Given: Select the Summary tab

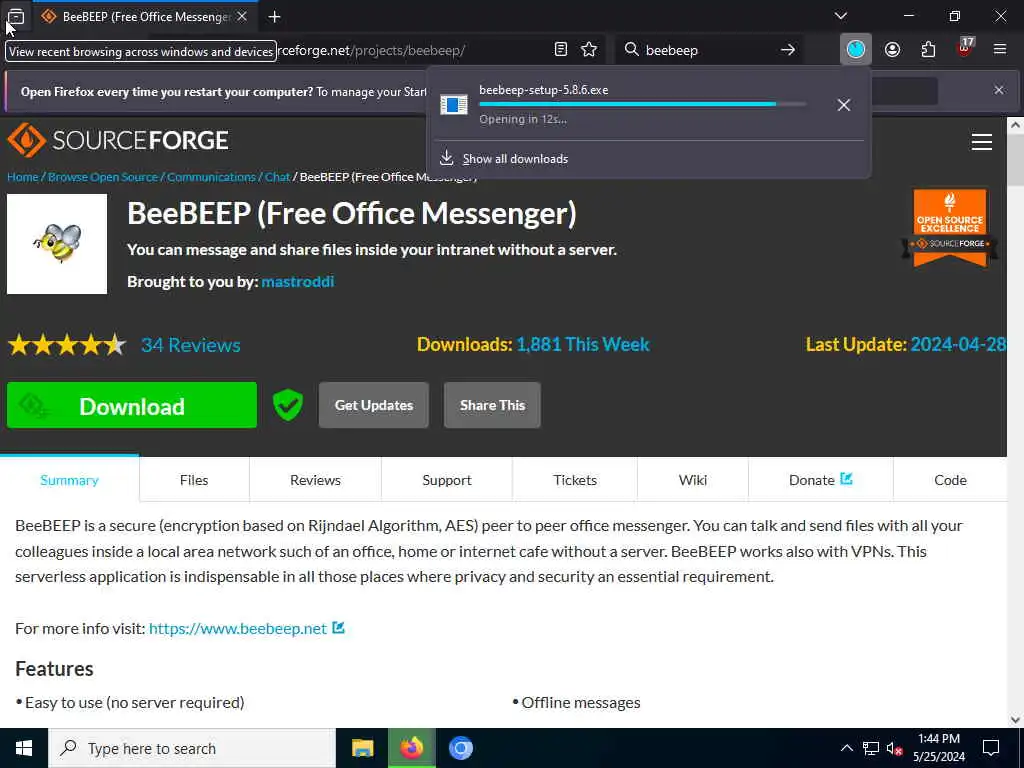Looking at the screenshot, I should point(69,480).
